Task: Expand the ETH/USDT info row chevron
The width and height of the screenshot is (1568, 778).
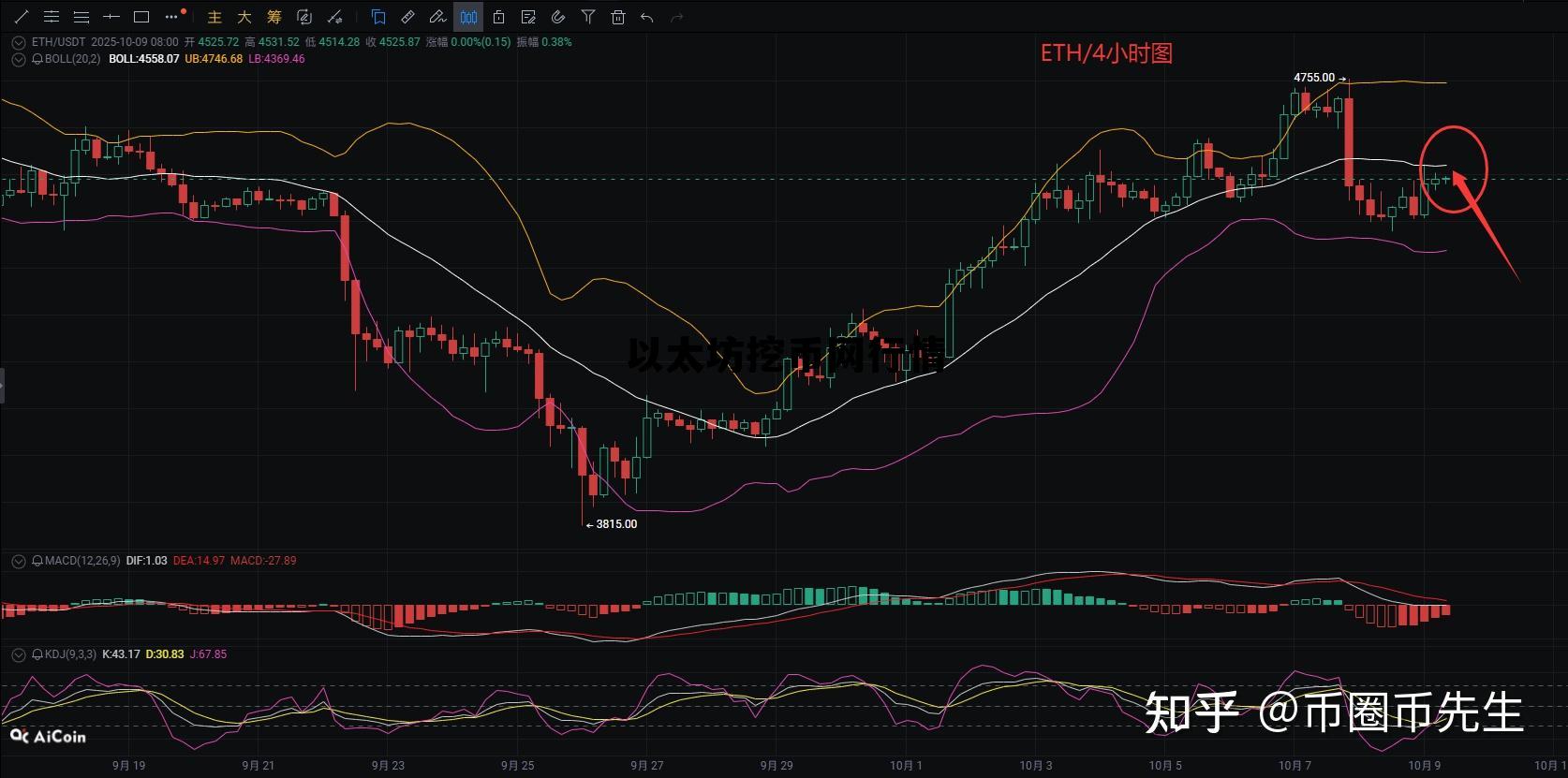Action: pos(18,42)
